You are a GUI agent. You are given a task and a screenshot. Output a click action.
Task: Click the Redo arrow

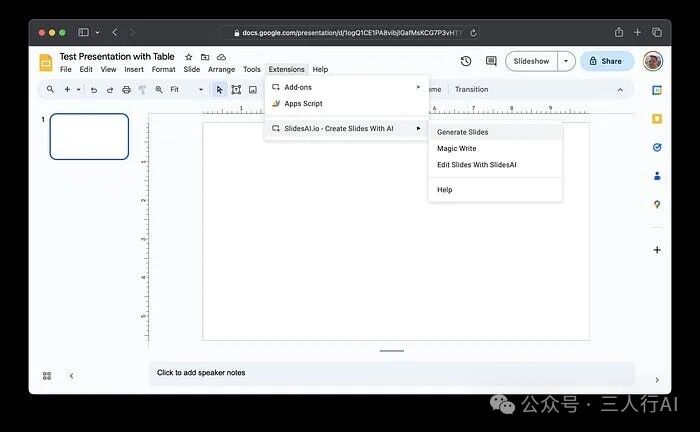pyautogui.click(x=110, y=90)
